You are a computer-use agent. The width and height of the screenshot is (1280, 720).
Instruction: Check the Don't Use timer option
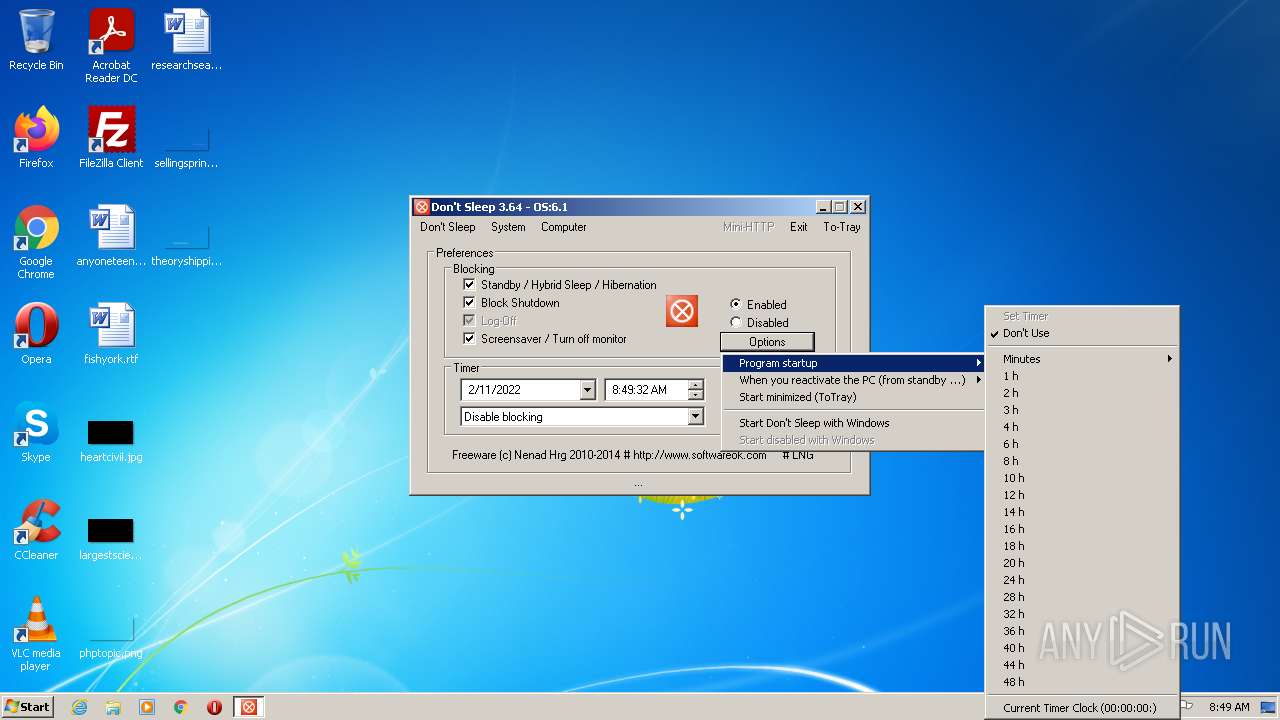1082,333
